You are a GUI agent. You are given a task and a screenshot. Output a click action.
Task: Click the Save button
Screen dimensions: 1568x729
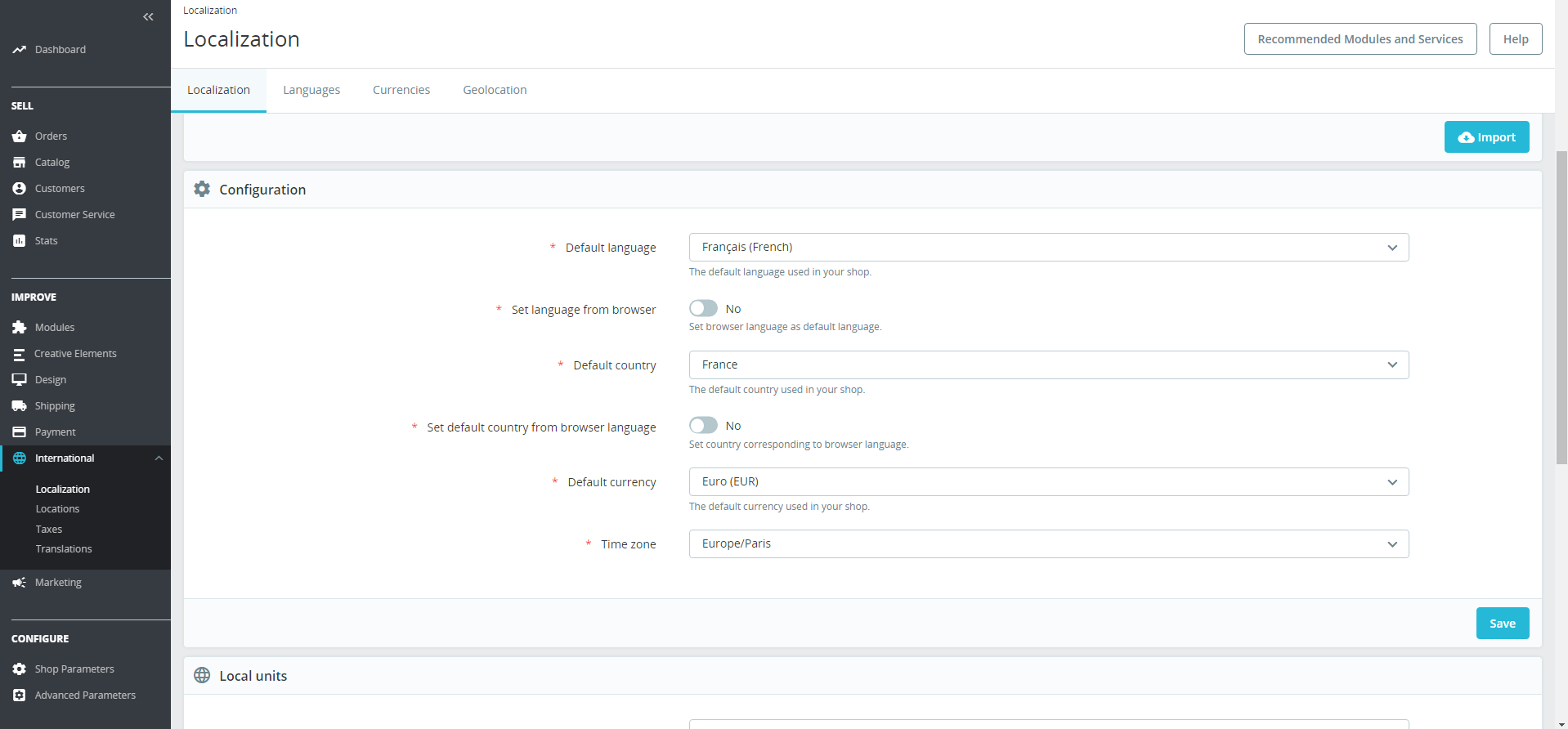coord(1503,624)
